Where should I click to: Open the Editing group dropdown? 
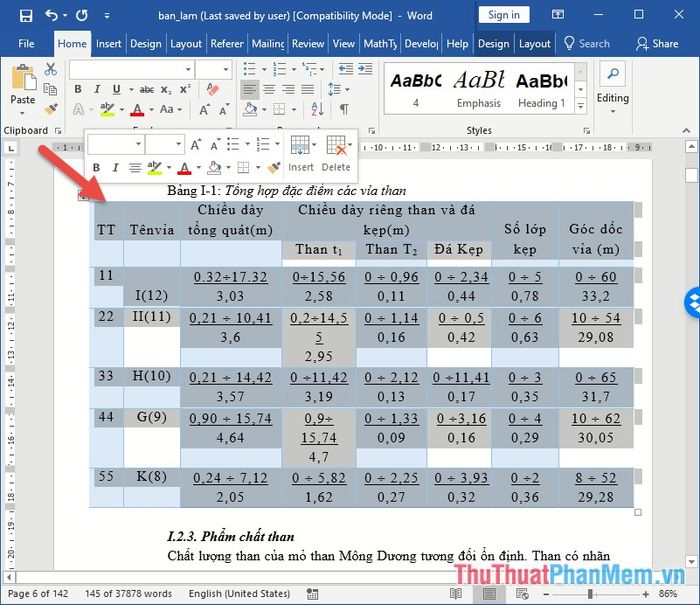point(612,89)
